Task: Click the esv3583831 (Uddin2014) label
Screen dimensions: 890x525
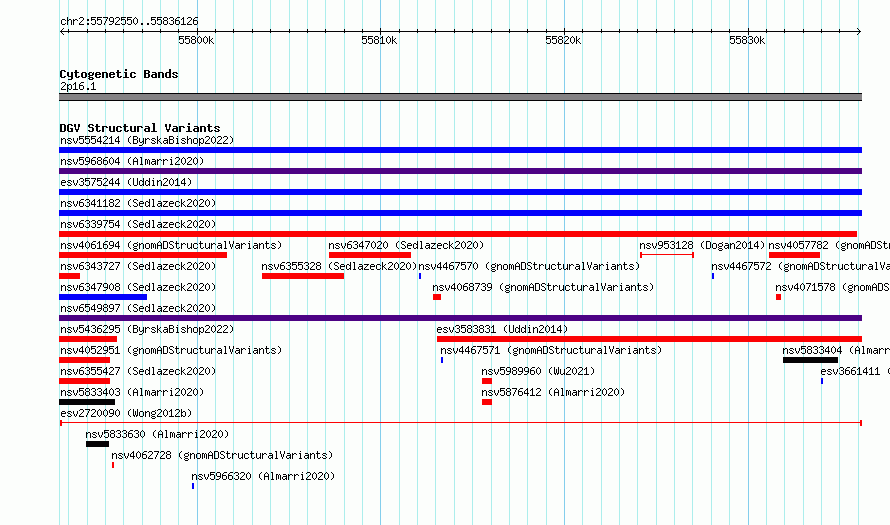Action: [x=502, y=329]
